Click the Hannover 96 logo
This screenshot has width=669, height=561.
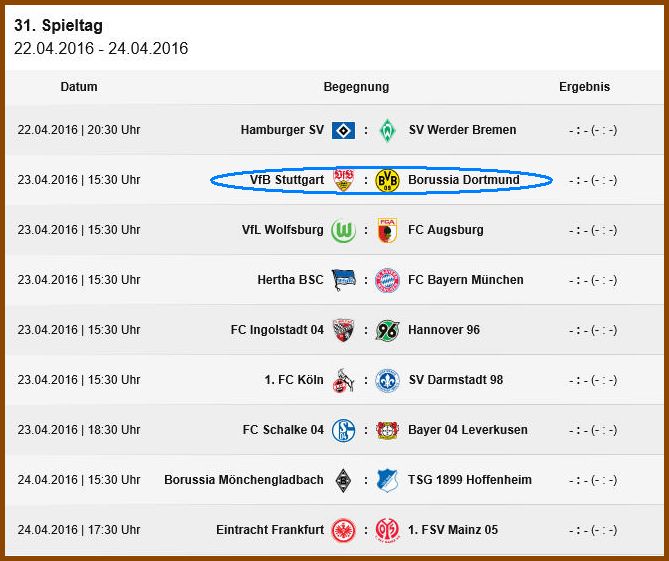click(x=387, y=330)
